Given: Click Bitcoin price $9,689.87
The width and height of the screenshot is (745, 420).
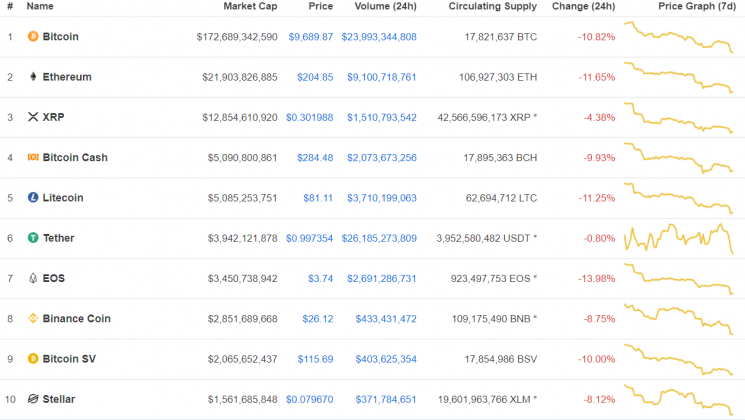Looking at the screenshot, I should coord(311,37).
